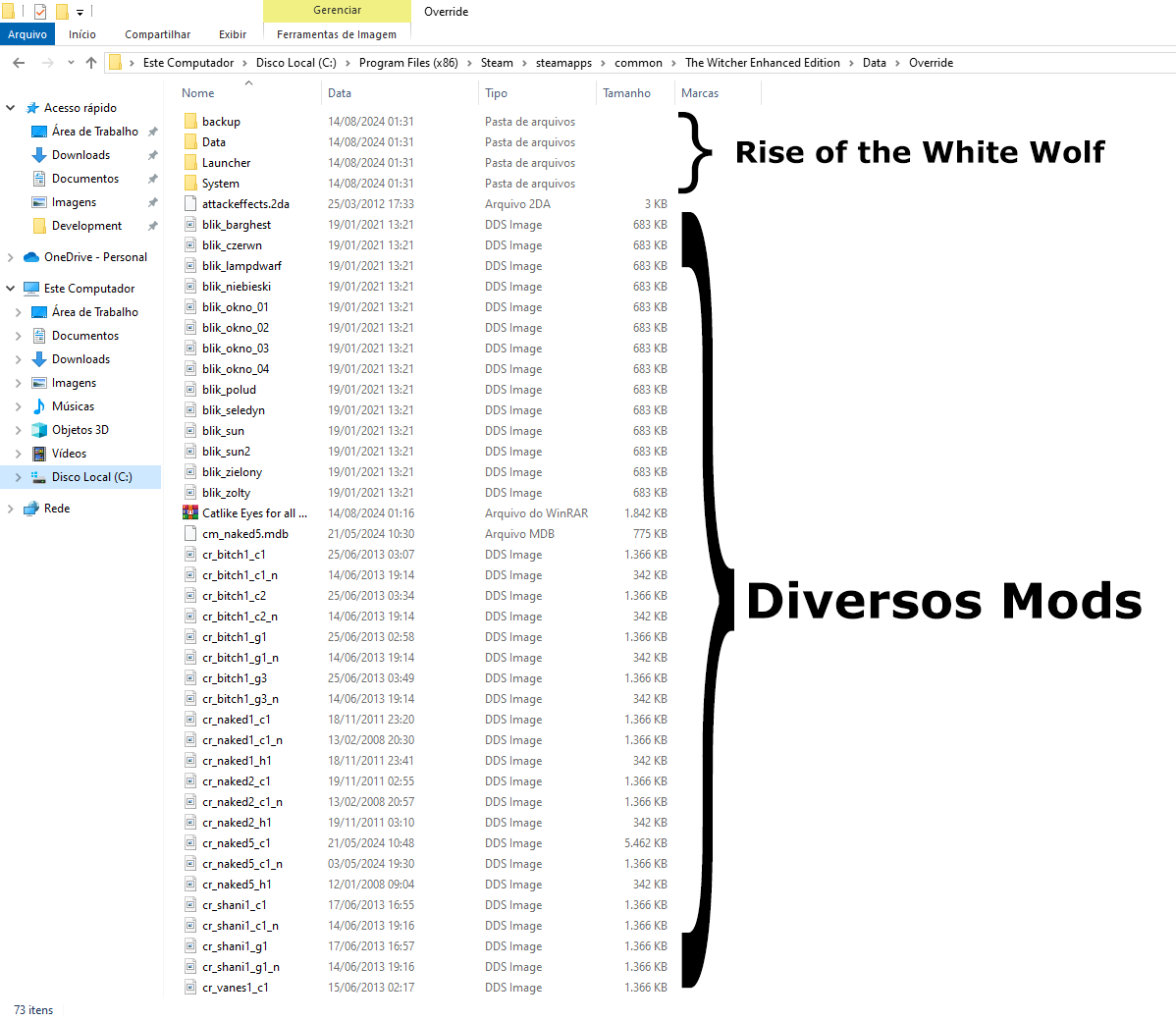Click the Properties icon in quick access toolbar
The image size is (1176, 1021).
[x=39, y=11]
